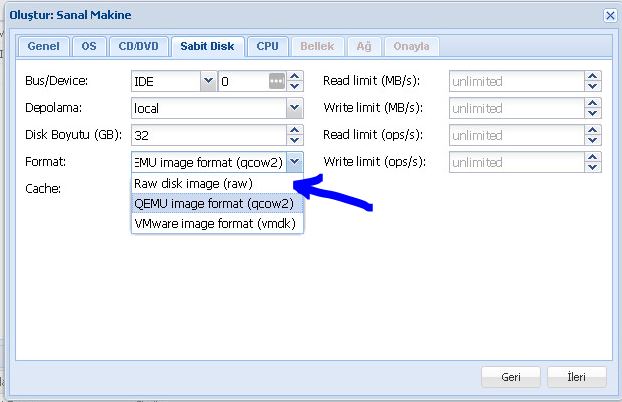Screen dimensions: 622x402
Task: Open the OS tab
Action: 87,46
